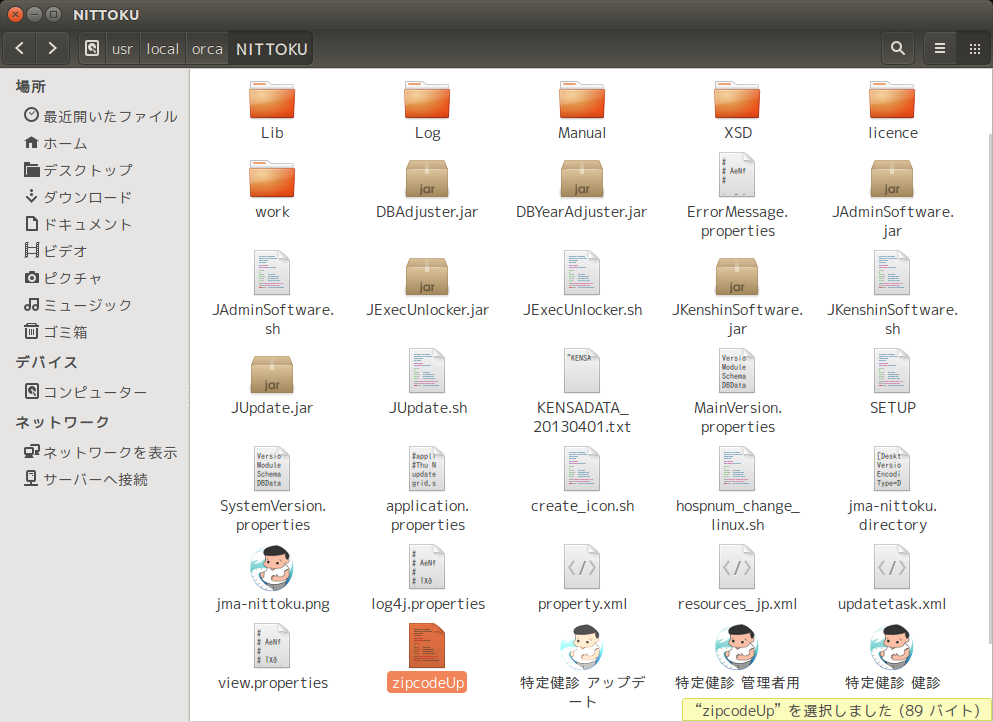
Task: Open the window options menu
Action: 939,48
